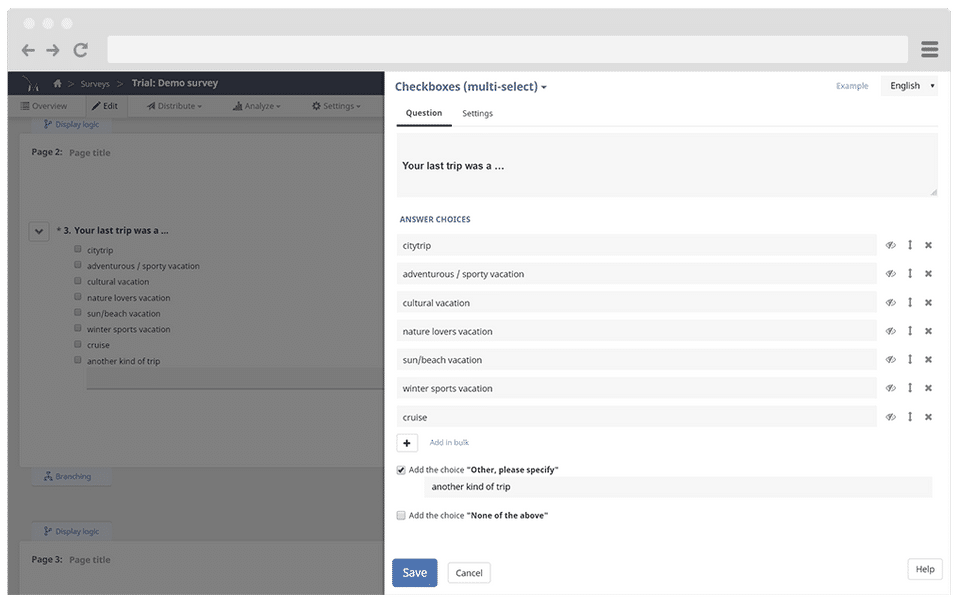This screenshot has width=960, height=607.
Task: Delete the citytrip answer choice
Action: (928, 245)
